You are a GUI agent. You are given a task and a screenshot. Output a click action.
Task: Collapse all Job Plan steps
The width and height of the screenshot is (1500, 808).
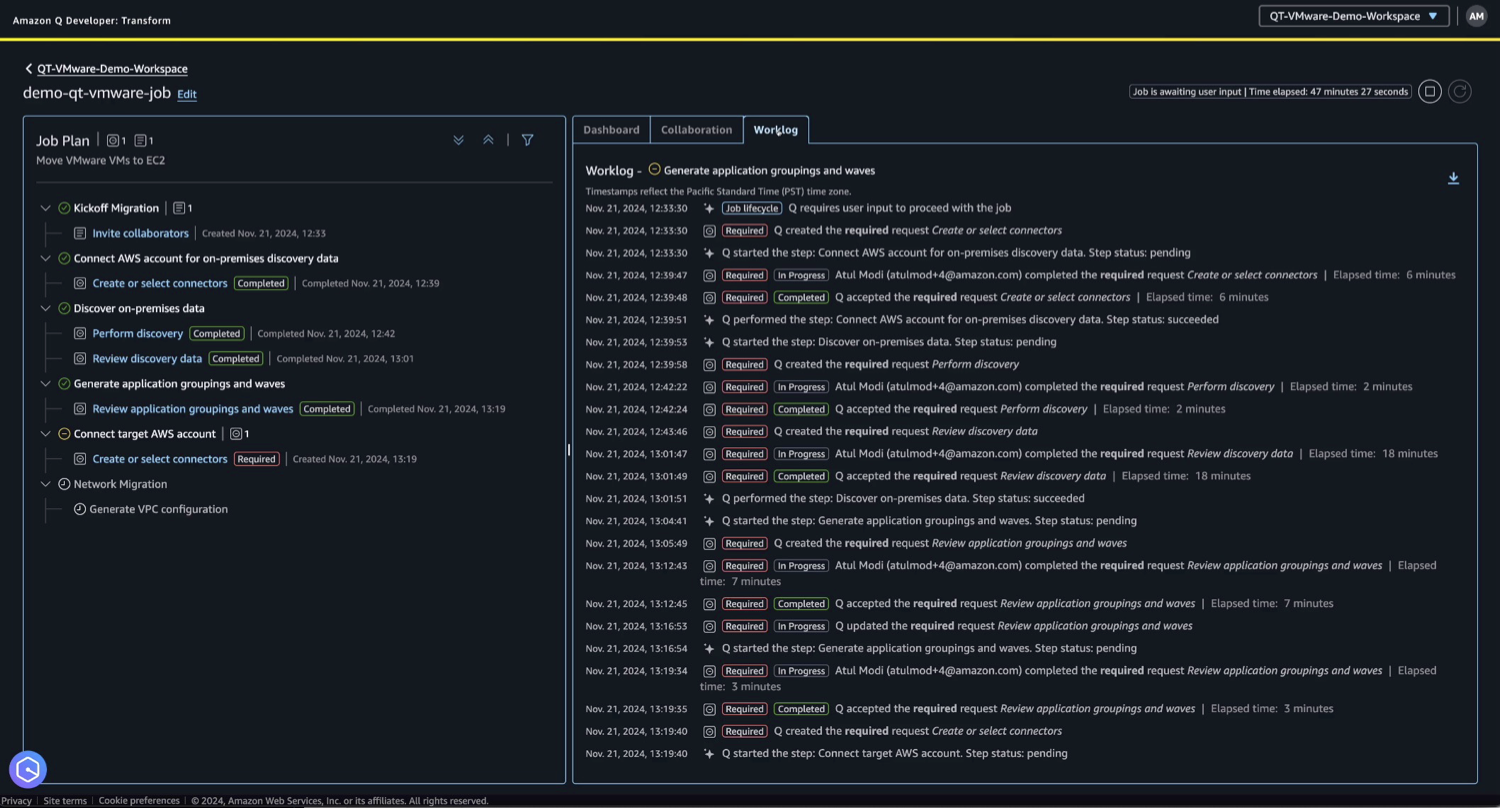488,140
